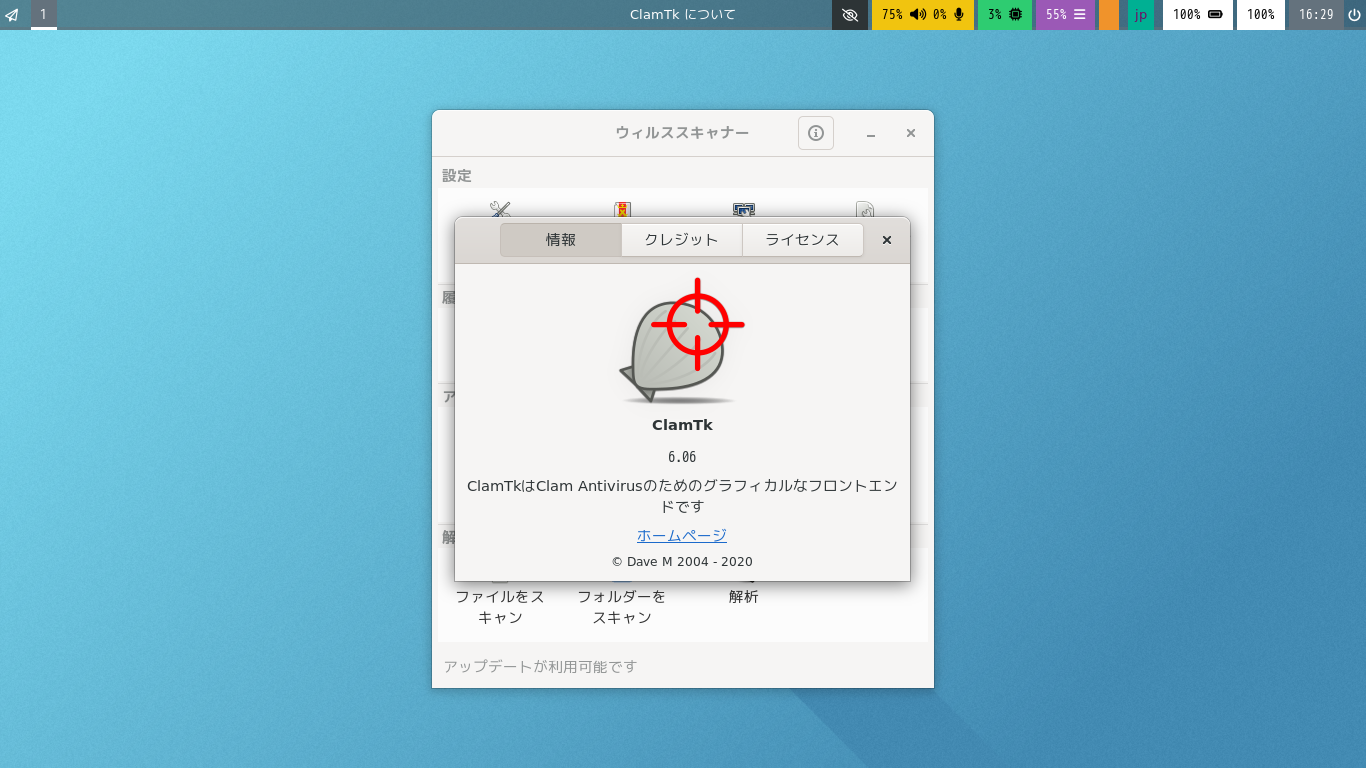Viewport: 1366px width, 768px height.
Task: Click the version number 6.06
Action: tap(682, 457)
